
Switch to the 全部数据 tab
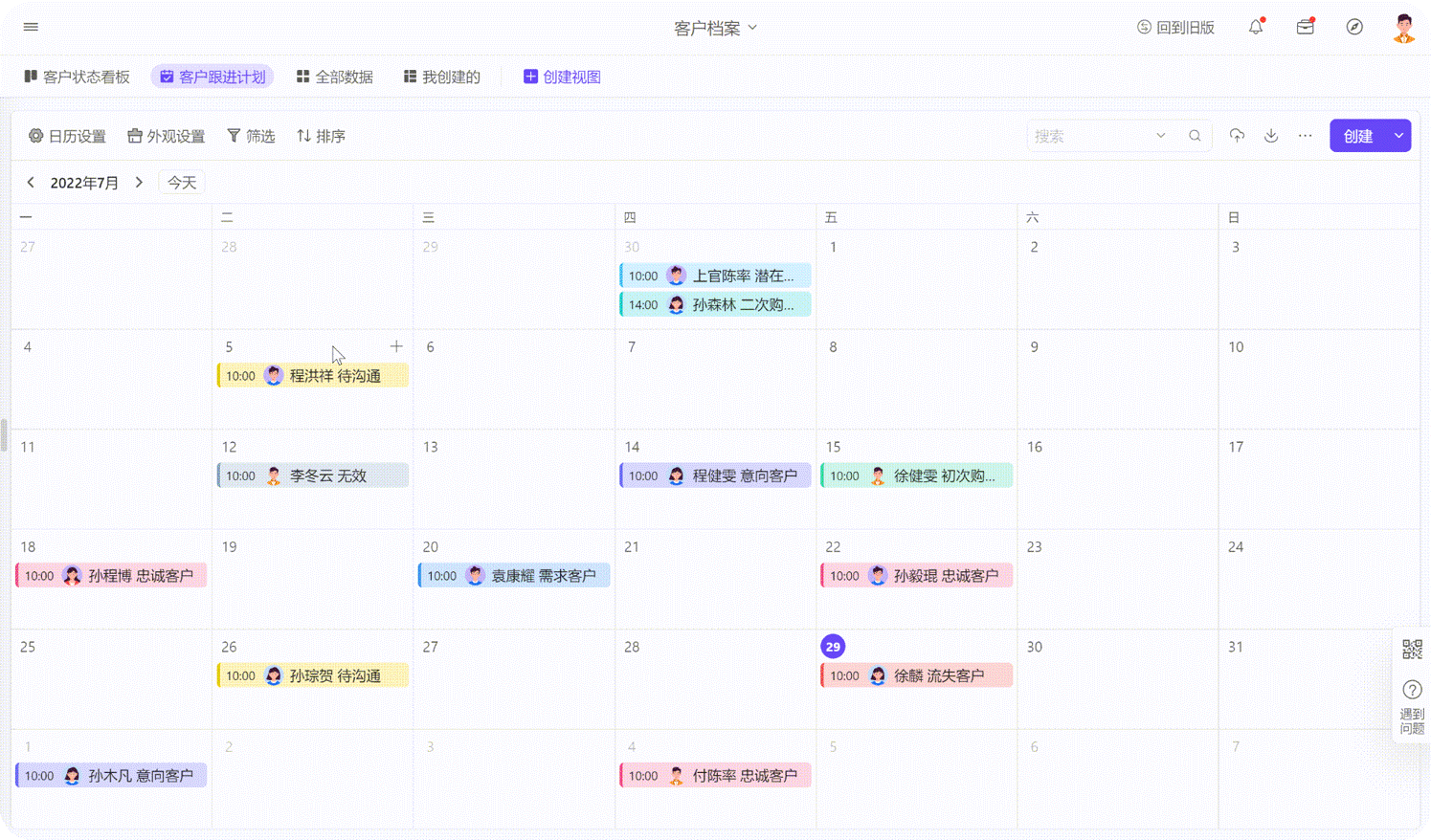pos(334,77)
